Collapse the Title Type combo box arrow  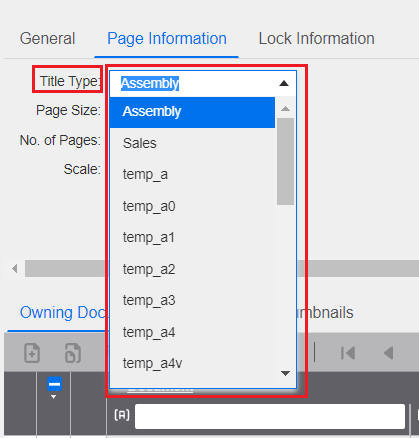(x=284, y=83)
